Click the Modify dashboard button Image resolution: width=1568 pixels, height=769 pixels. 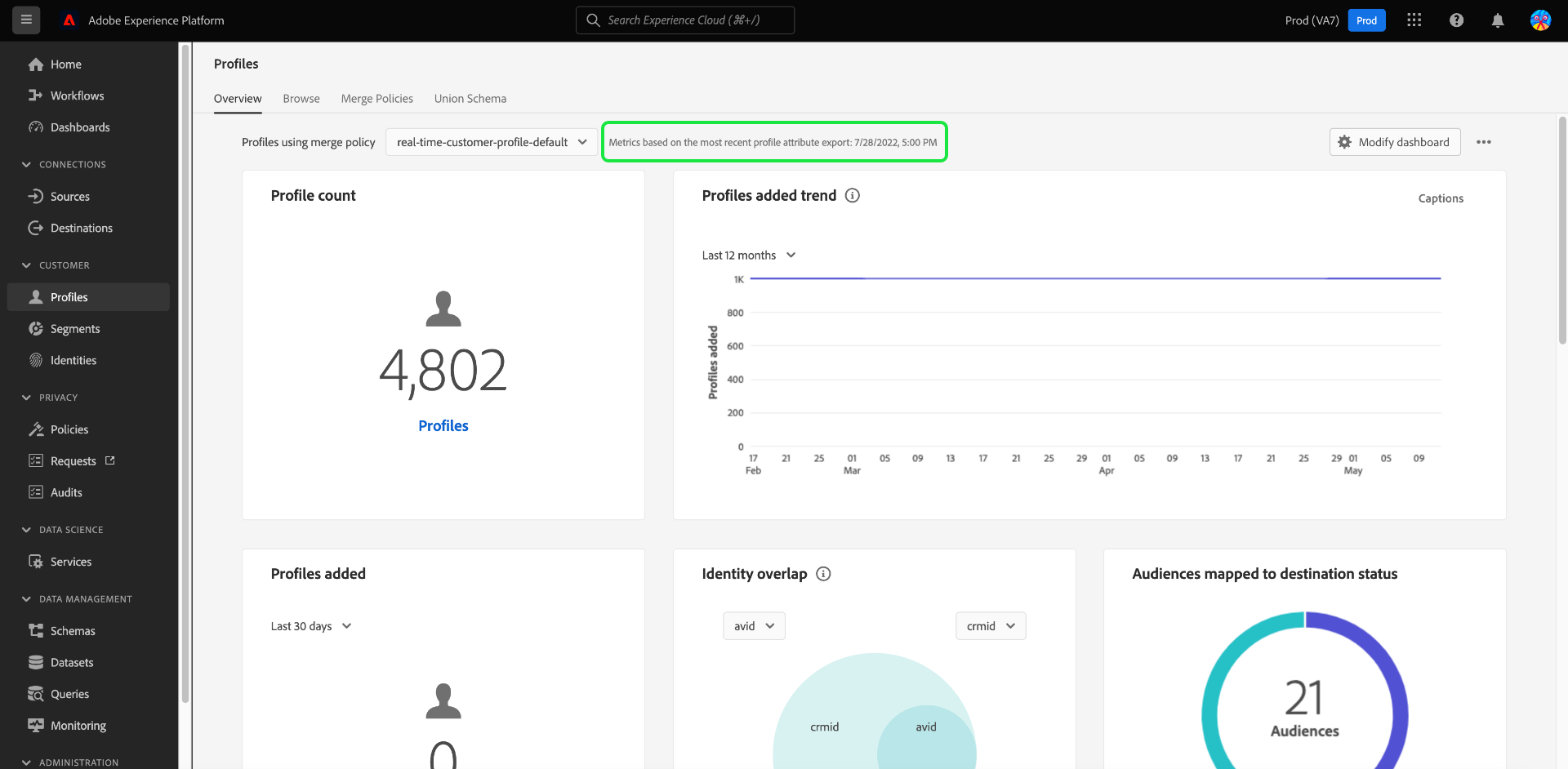tap(1395, 142)
